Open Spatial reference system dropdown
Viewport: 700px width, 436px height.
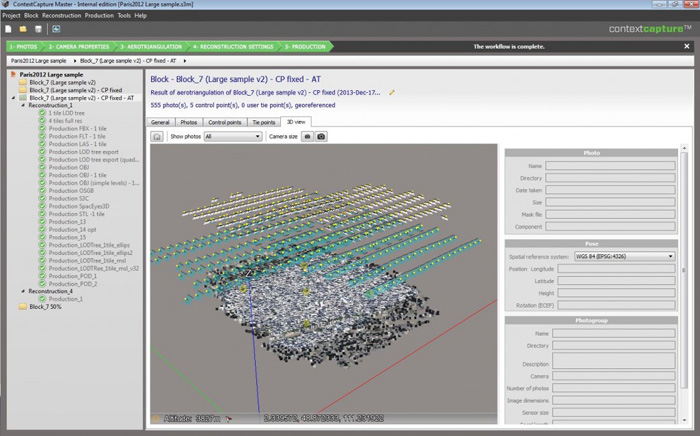coord(624,256)
